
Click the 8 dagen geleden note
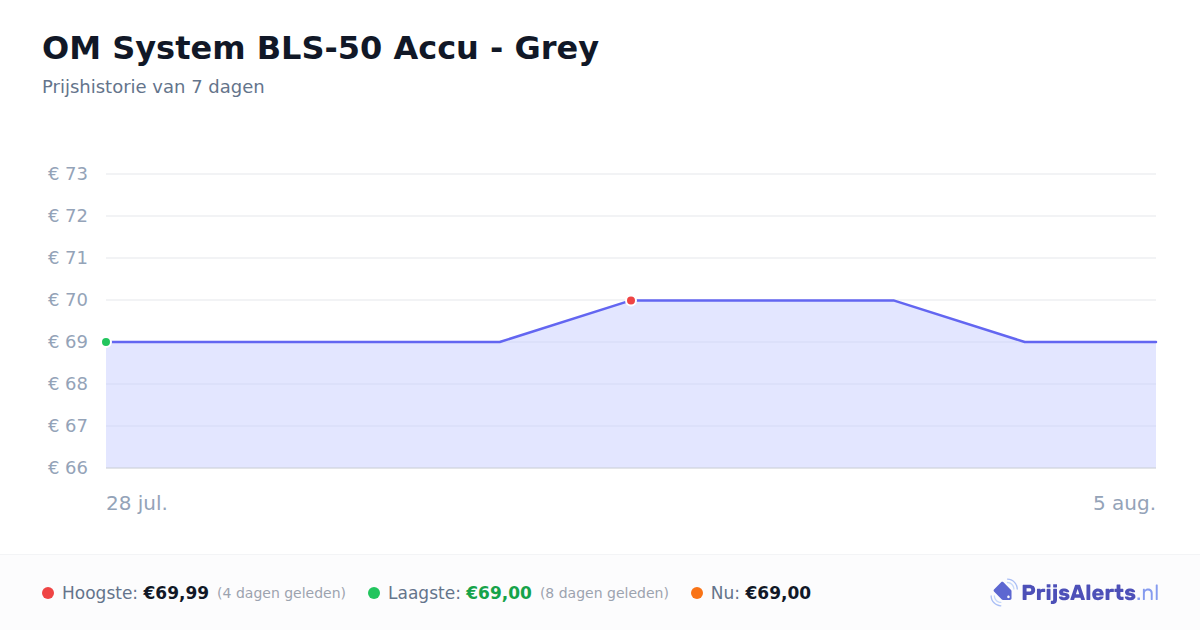click(x=604, y=593)
